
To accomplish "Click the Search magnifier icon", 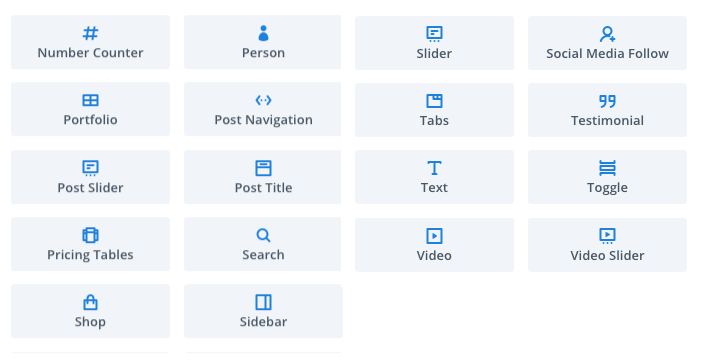I will pos(263,235).
